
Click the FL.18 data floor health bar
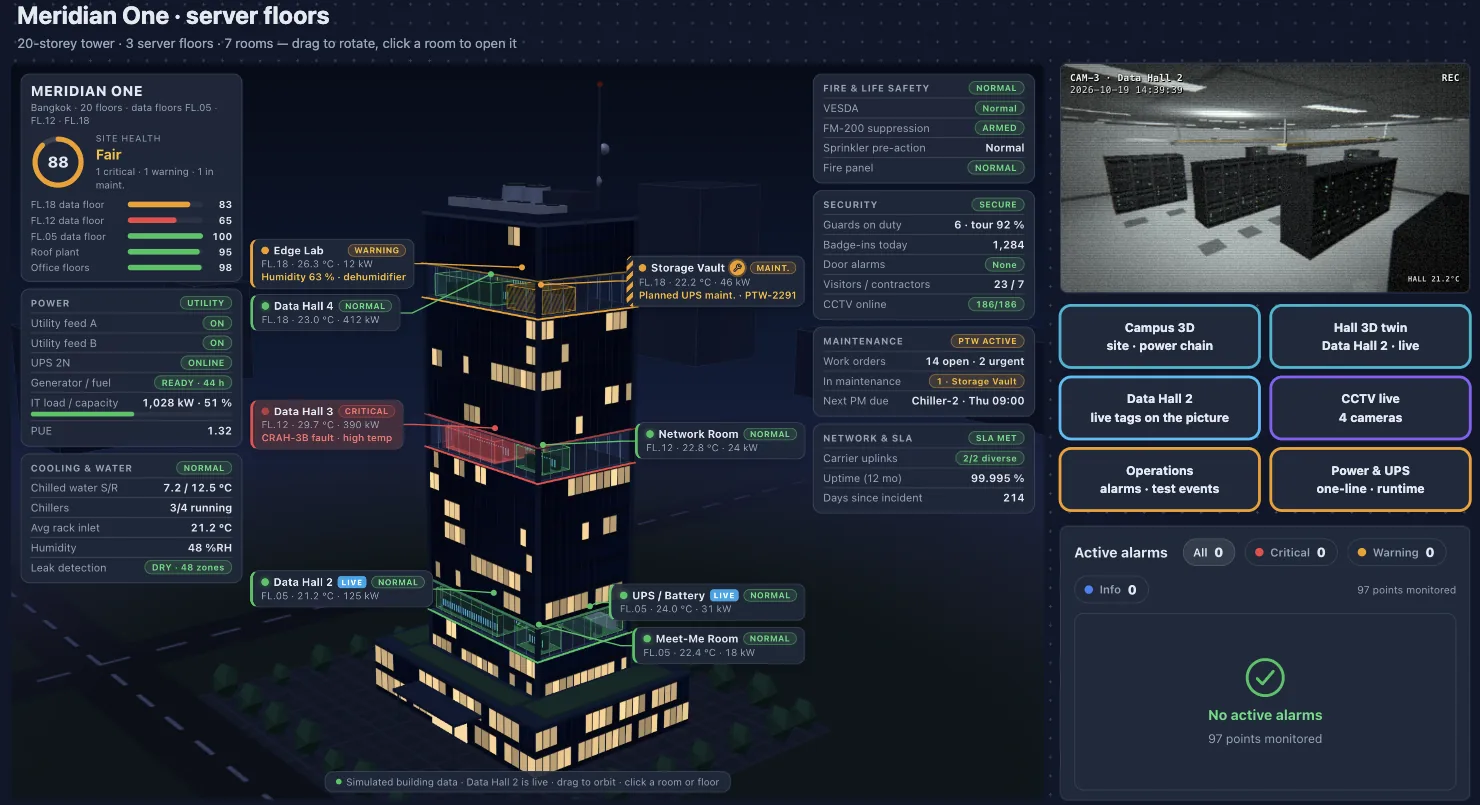[163, 205]
